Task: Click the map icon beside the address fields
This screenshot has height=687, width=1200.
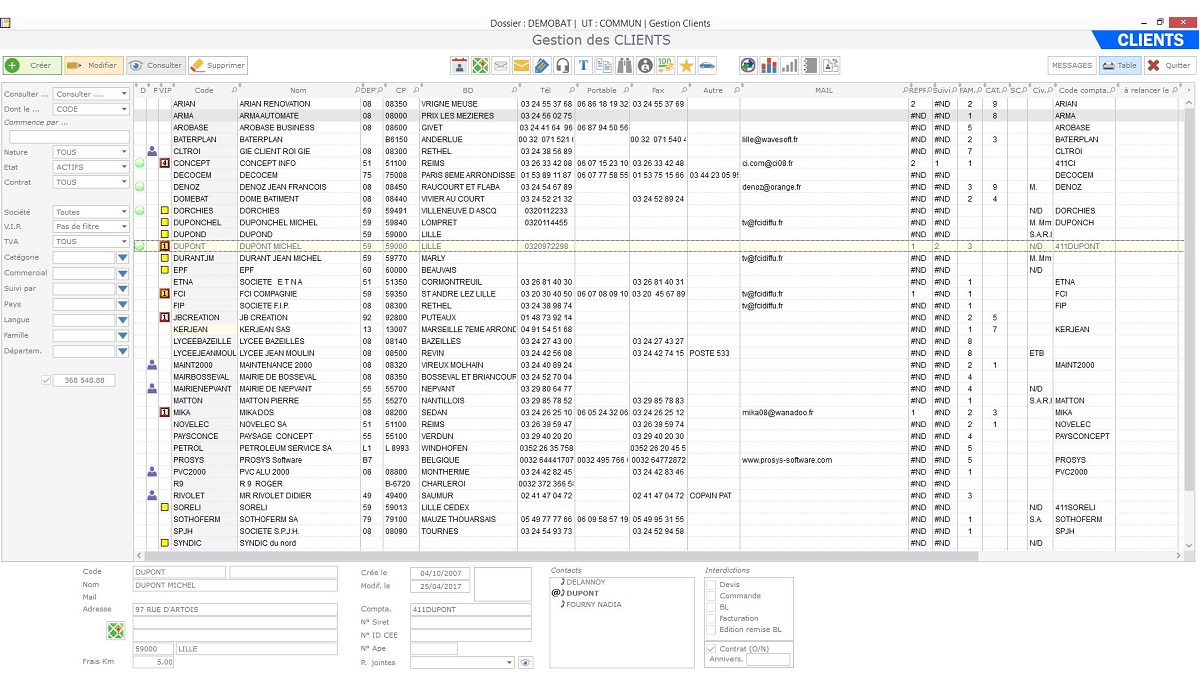Action: (116, 631)
